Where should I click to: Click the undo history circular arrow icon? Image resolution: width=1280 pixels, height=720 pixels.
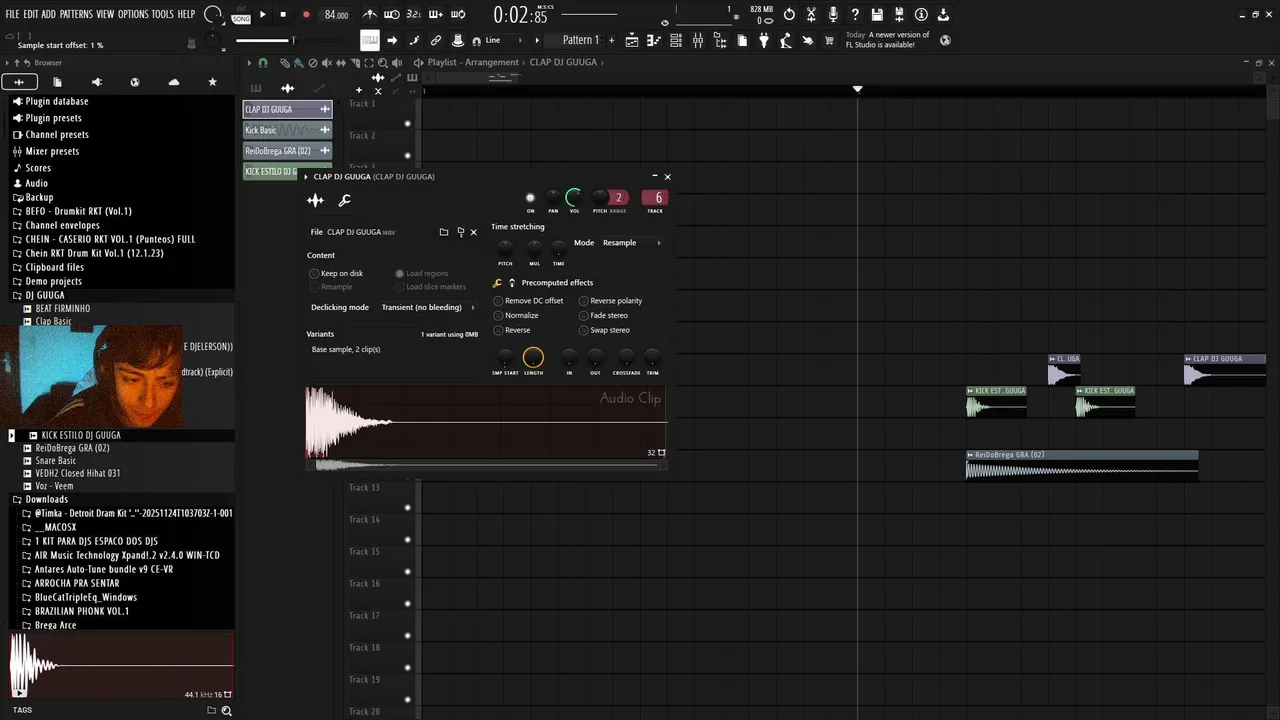789,14
